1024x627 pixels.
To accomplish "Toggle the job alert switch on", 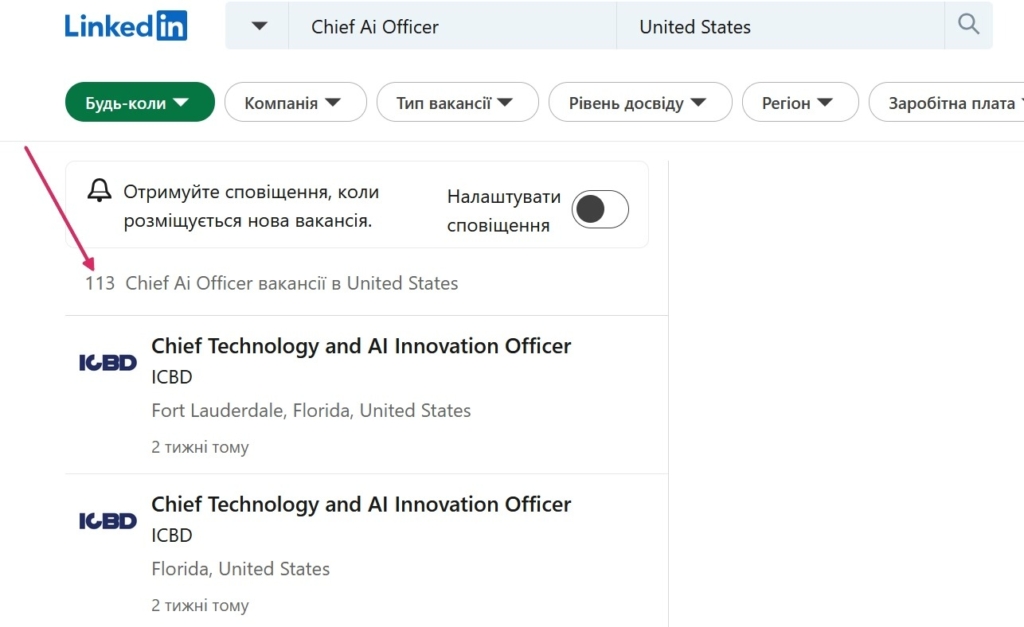I will pos(600,209).
